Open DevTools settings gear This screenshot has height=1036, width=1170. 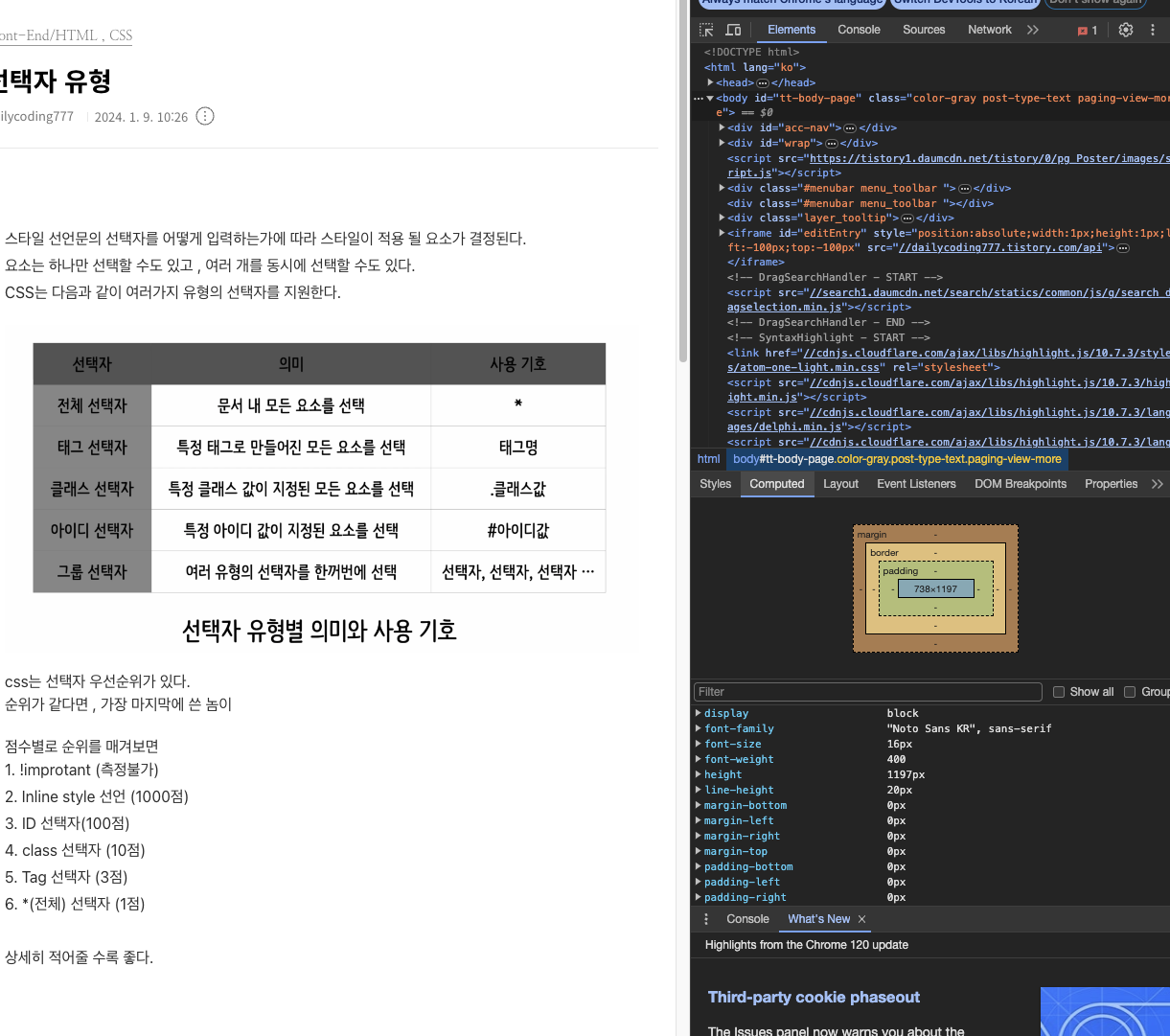click(1126, 30)
